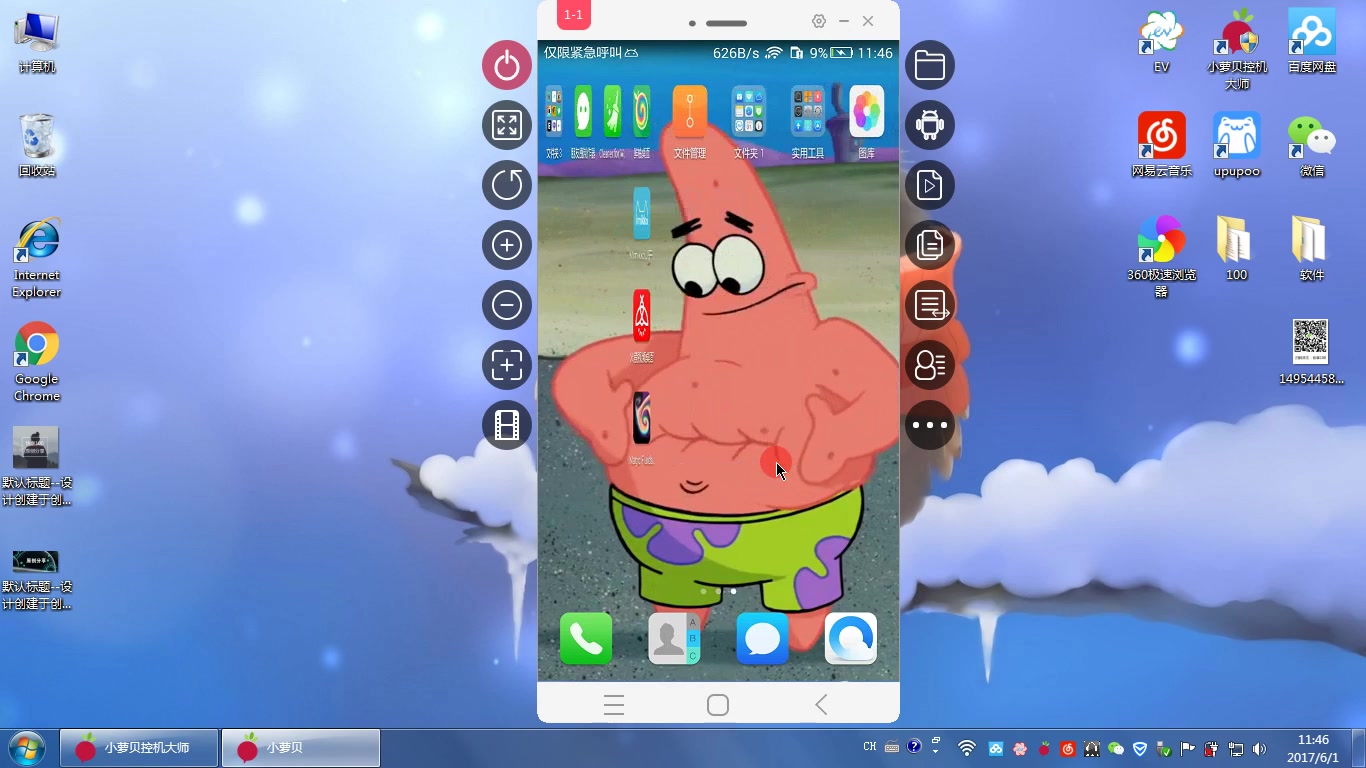The height and width of the screenshot is (768, 1366).
Task: Click the blue help question-mark tray icon
Action: (x=914, y=746)
